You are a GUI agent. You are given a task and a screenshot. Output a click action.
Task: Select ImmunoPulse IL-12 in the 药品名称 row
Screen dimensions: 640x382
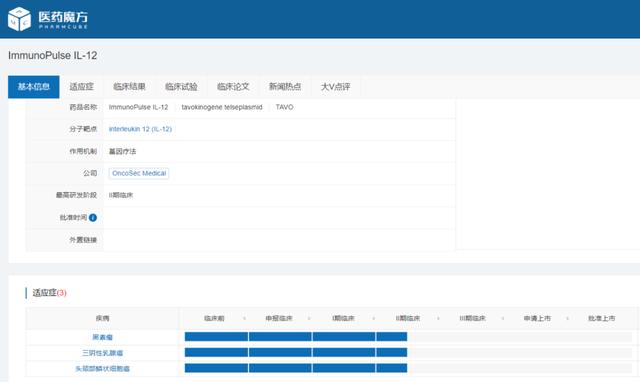(x=138, y=107)
